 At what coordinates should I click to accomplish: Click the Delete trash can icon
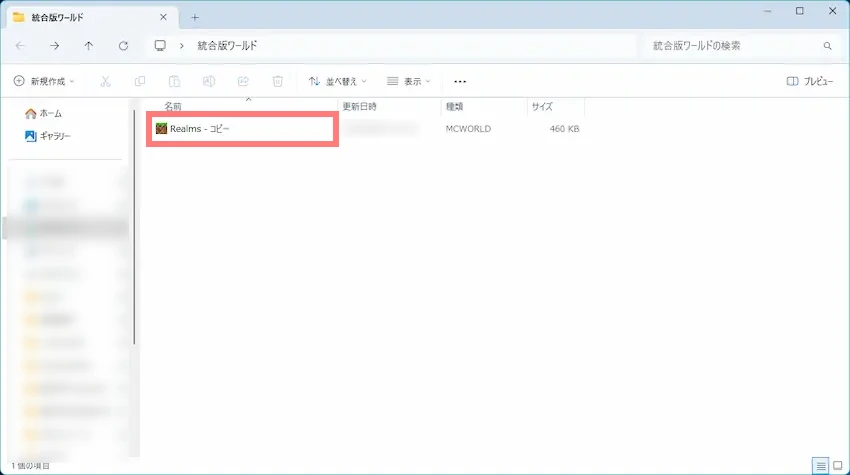click(x=278, y=81)
